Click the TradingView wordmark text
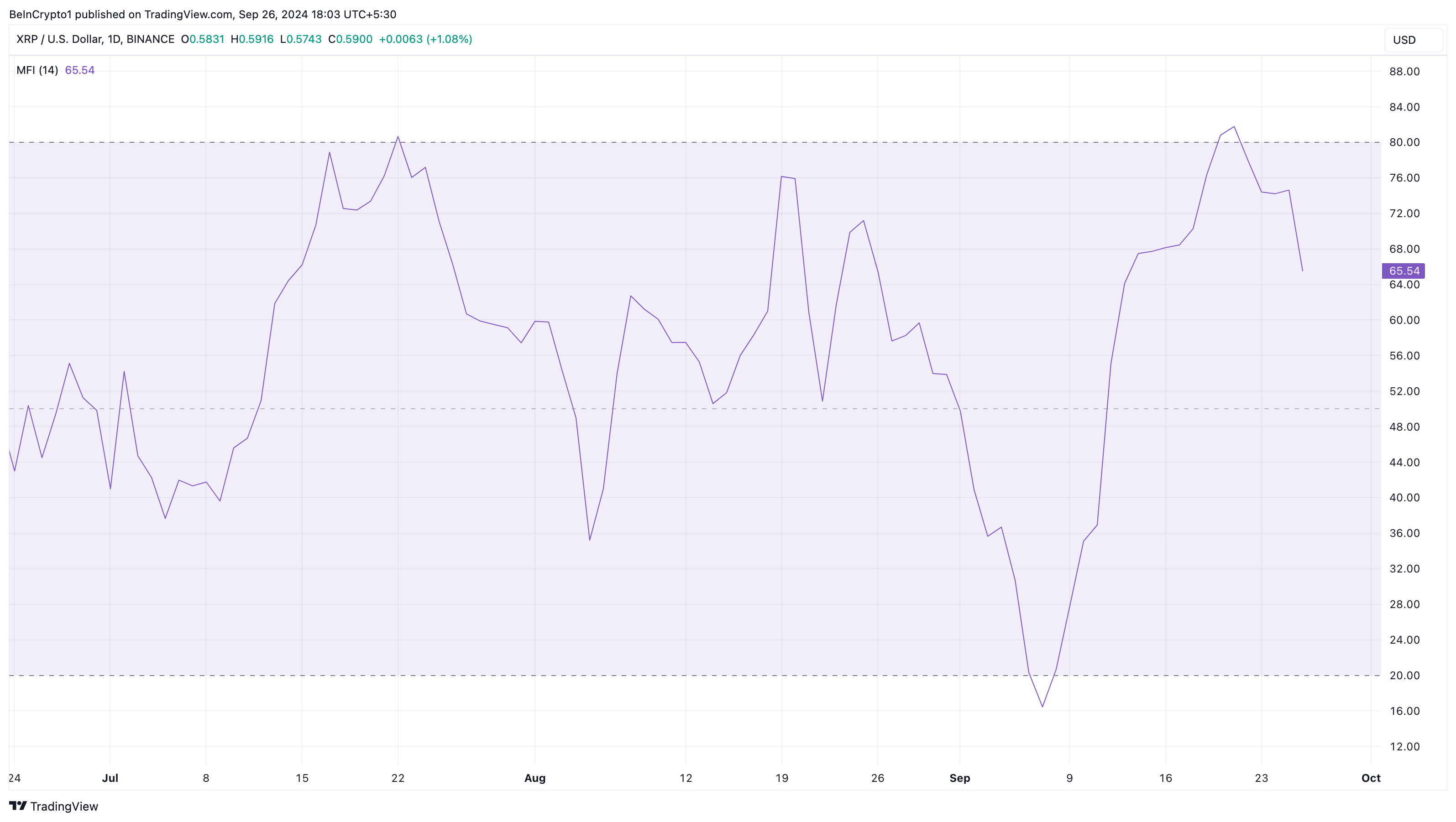This screenshot has height=822, width=1456. click(64, 806)
